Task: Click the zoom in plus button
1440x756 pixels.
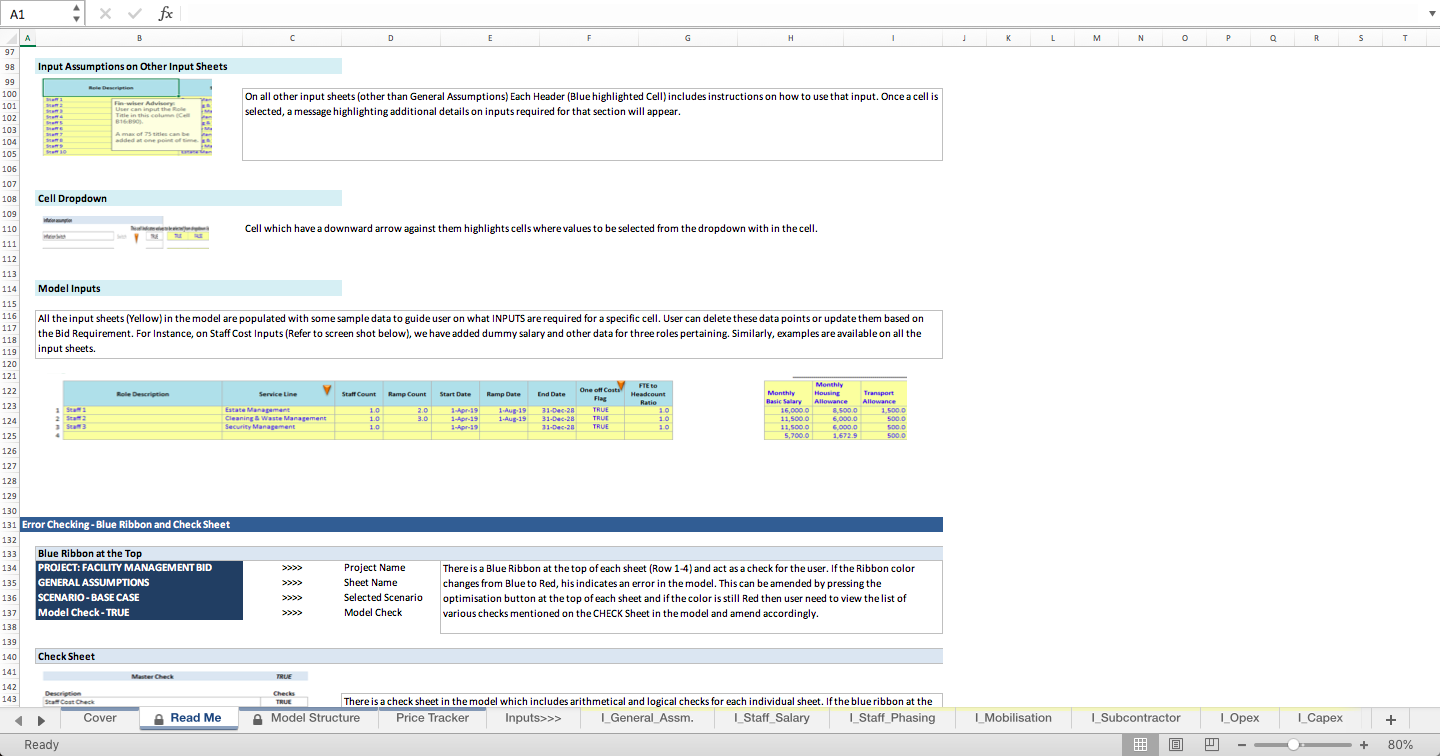Action: tap(1364, 745)
